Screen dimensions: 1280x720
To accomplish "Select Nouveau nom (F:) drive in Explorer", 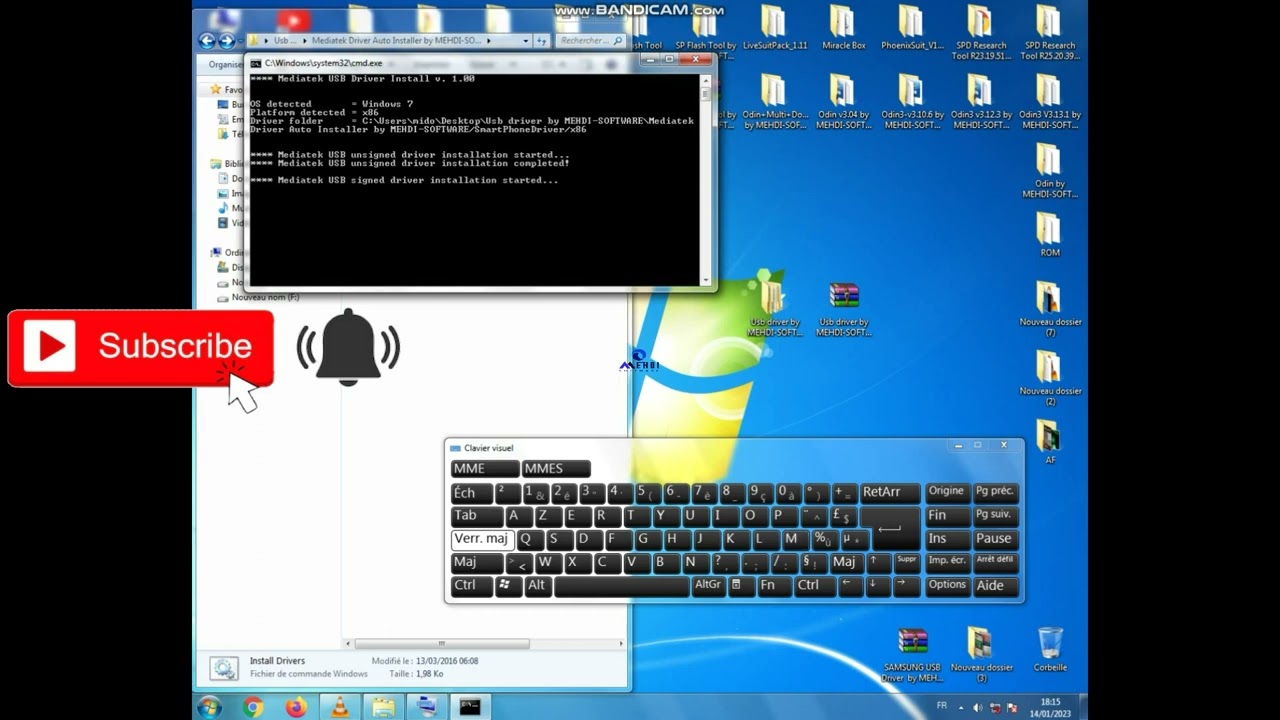I will click(x=259, y=297).
